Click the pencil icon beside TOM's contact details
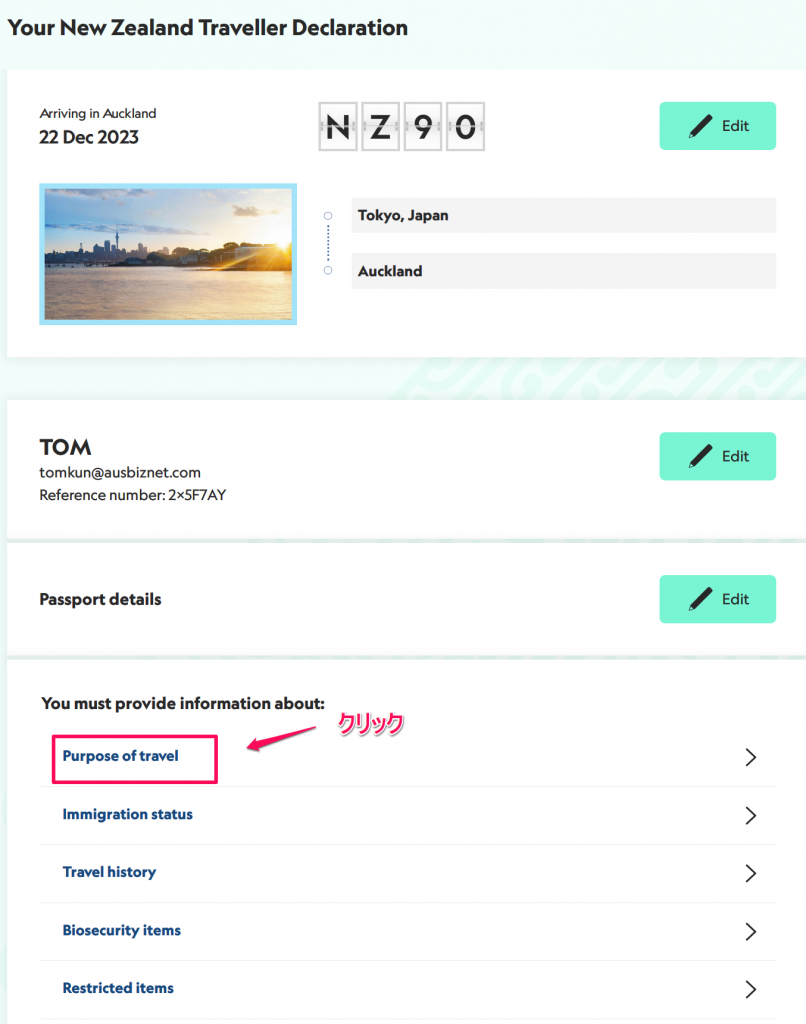 click(700, 456)
